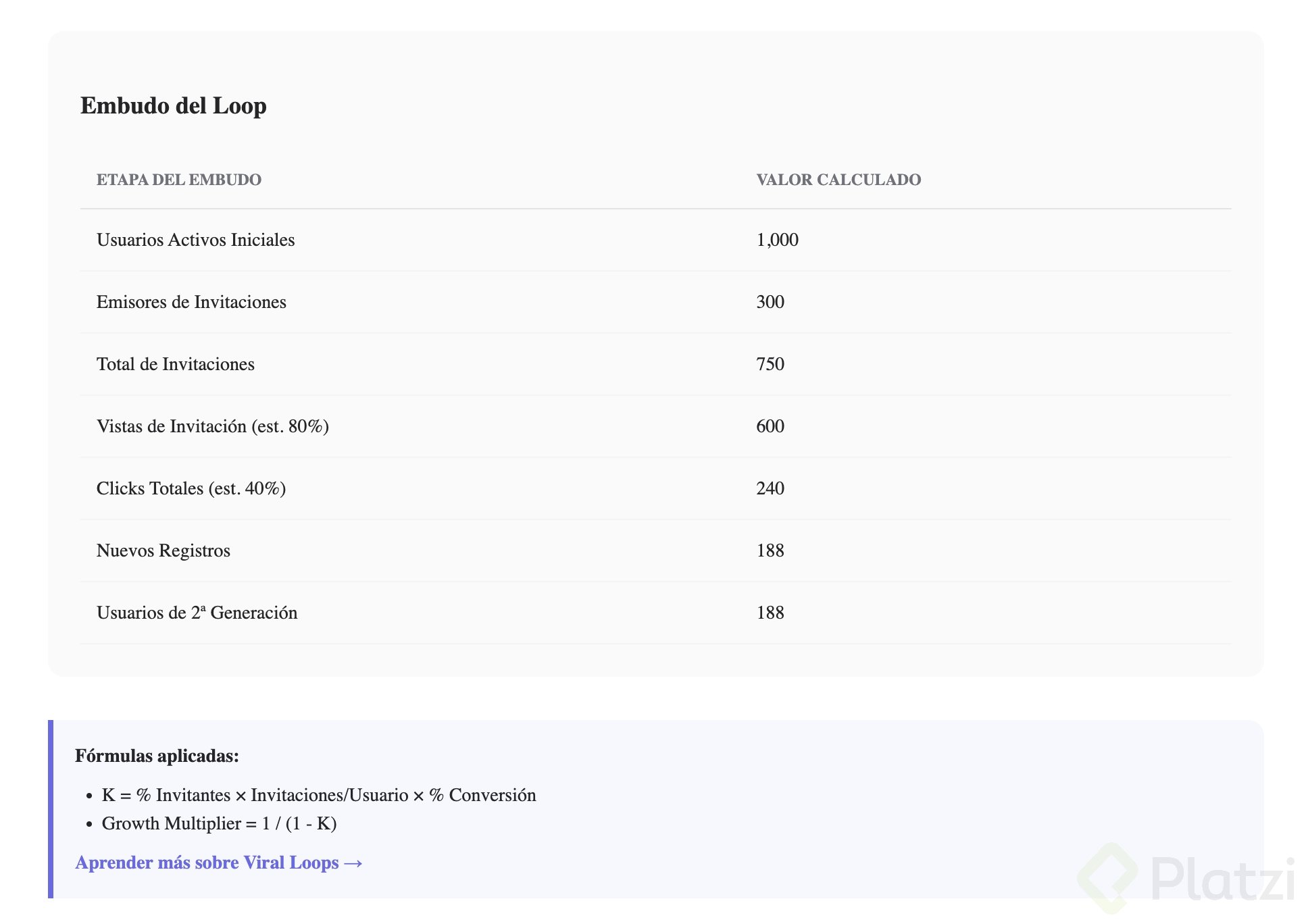Click the Fórmulas aplicadas heading
Screen dimensions: 1308x924
point(157,756)
